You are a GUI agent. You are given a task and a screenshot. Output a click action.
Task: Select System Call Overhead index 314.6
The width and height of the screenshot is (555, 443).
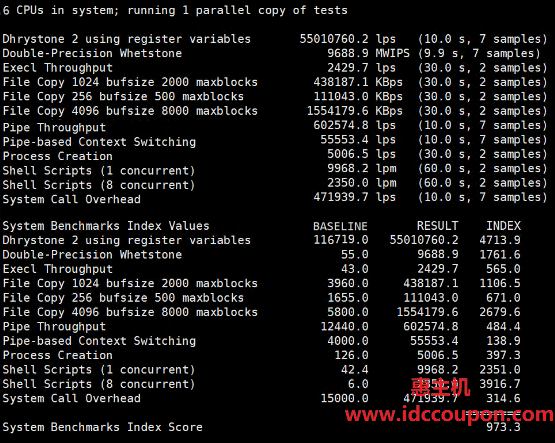[503, 398]
